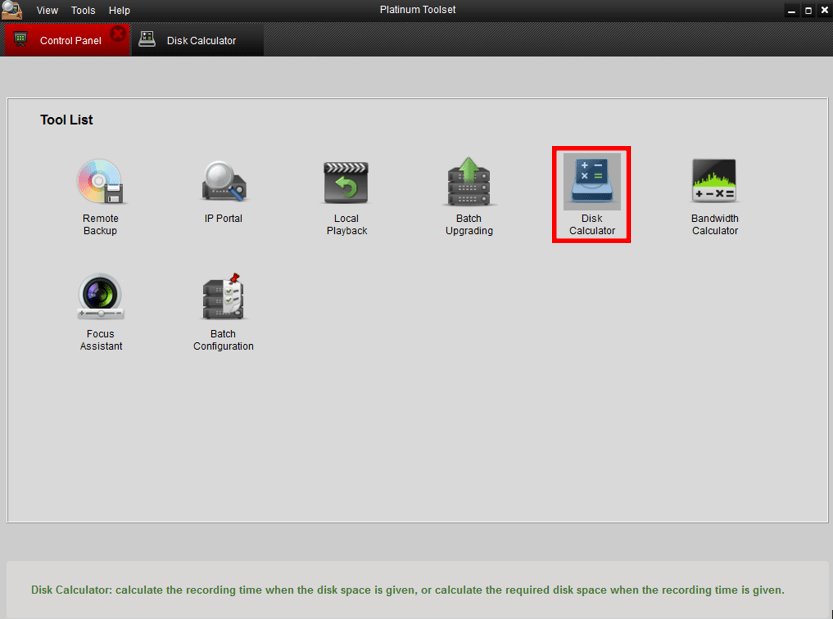Click the Tool List heading
The width and height of the screenshot is (833, 619).
click(x=66, y=120)
